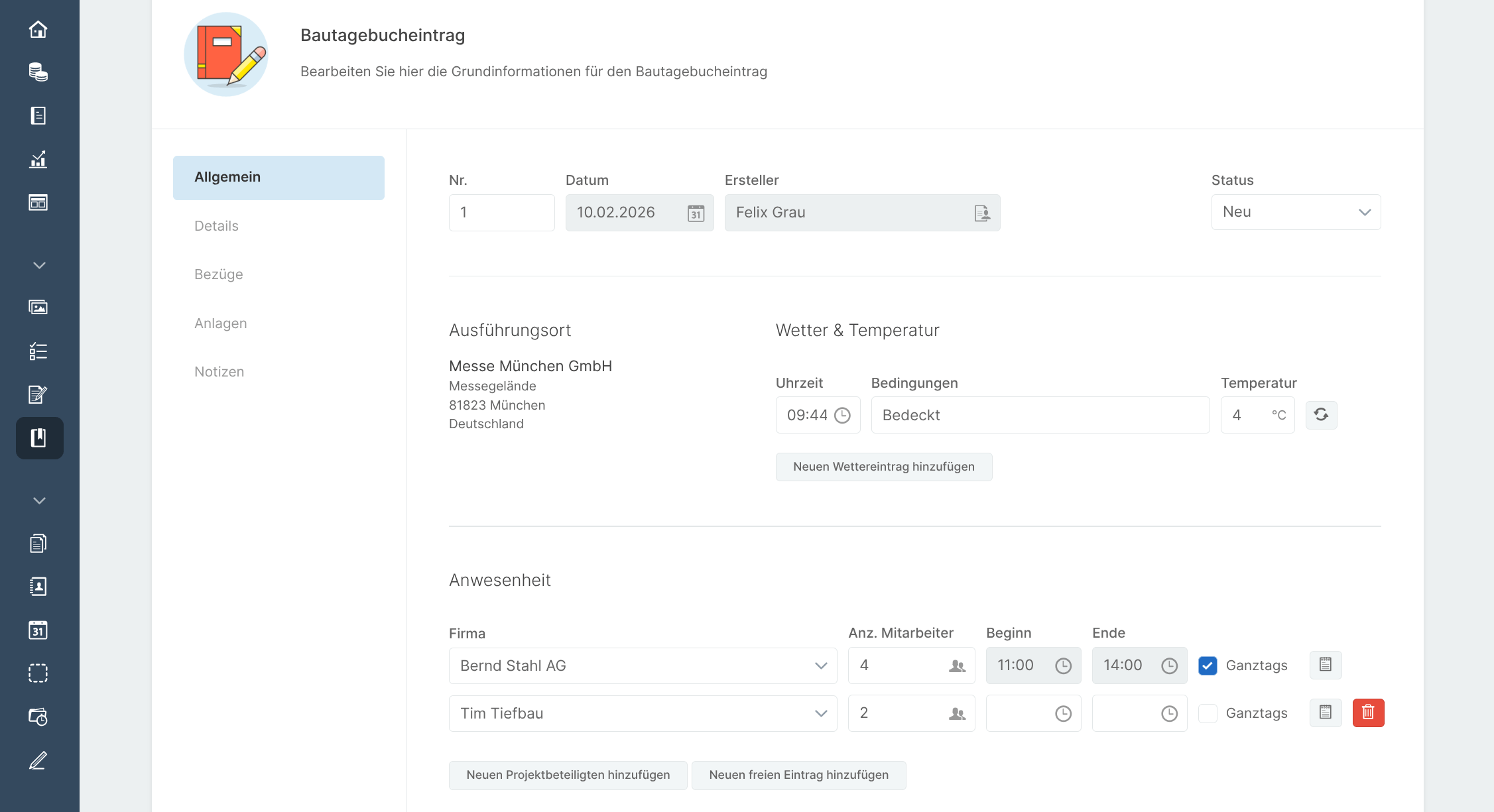Viewport: 1494px width, 812px height.
Task: Collapse the first sidebar chevron section
Action: [x=39, y=265]
